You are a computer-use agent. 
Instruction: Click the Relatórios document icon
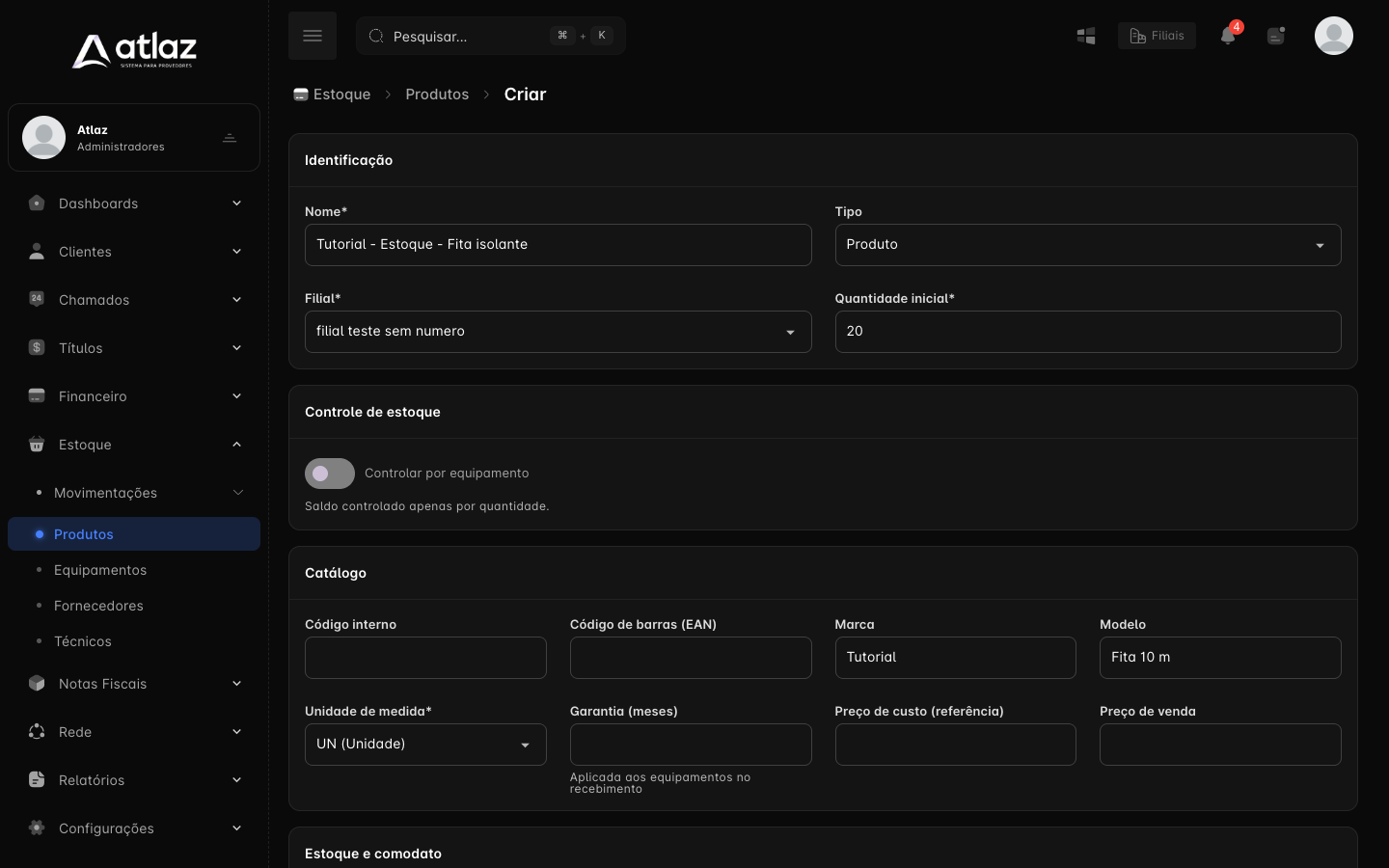pos(37,779)
